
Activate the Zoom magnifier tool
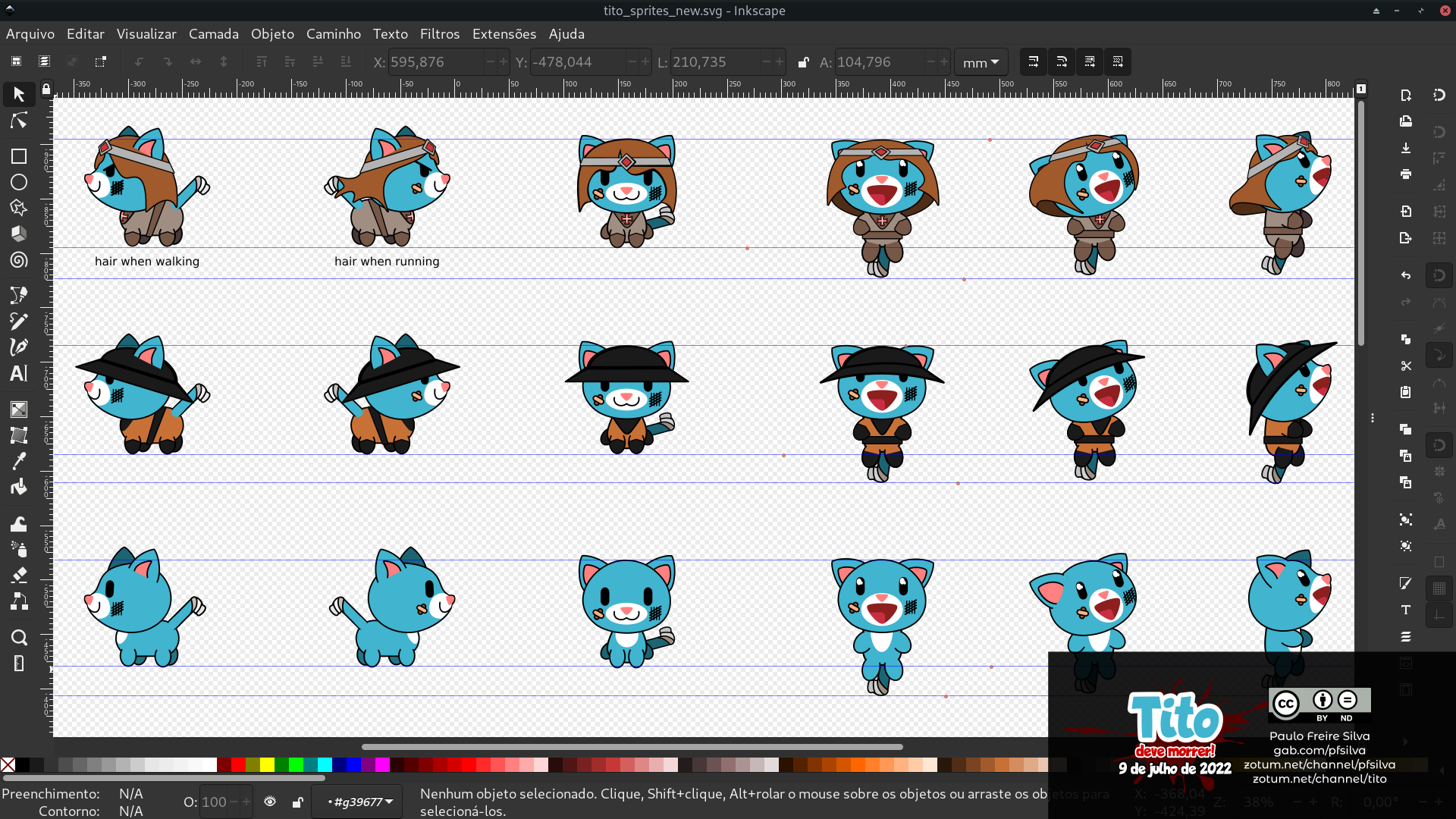pyautogui.click(x=18, y=637)
